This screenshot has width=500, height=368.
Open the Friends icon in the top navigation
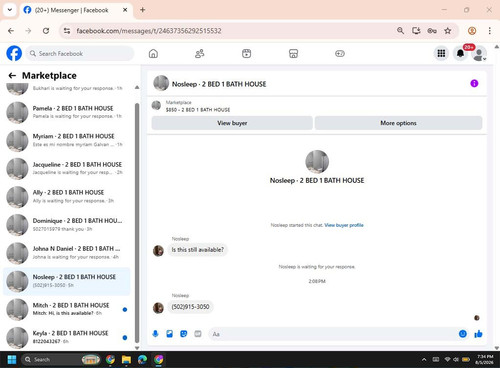200,53
